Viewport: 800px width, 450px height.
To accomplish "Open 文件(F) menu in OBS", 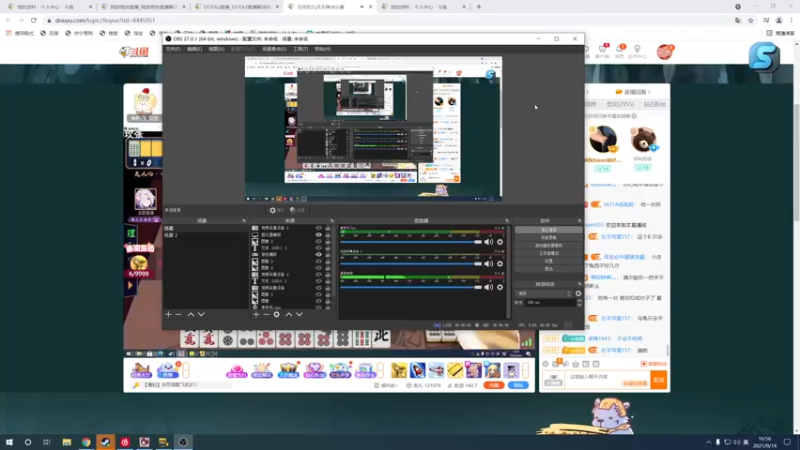I will (173, 49).
